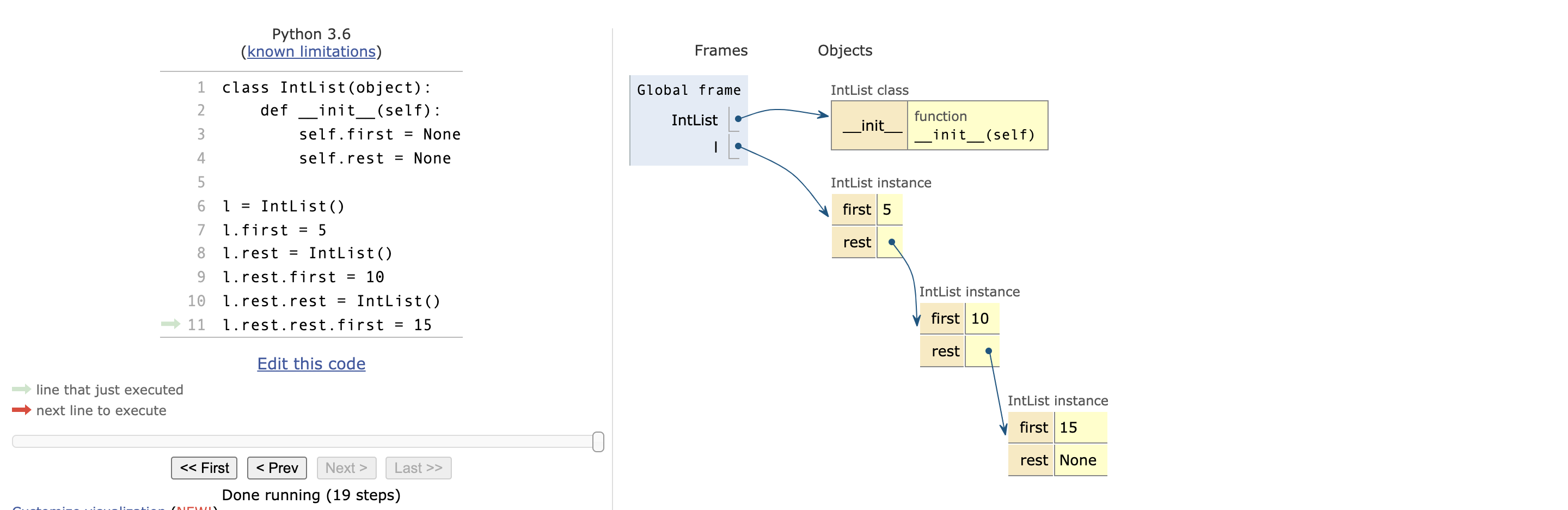Click Done running (19 steps) status
The image size is (1568, 510).
pos(311,495)
